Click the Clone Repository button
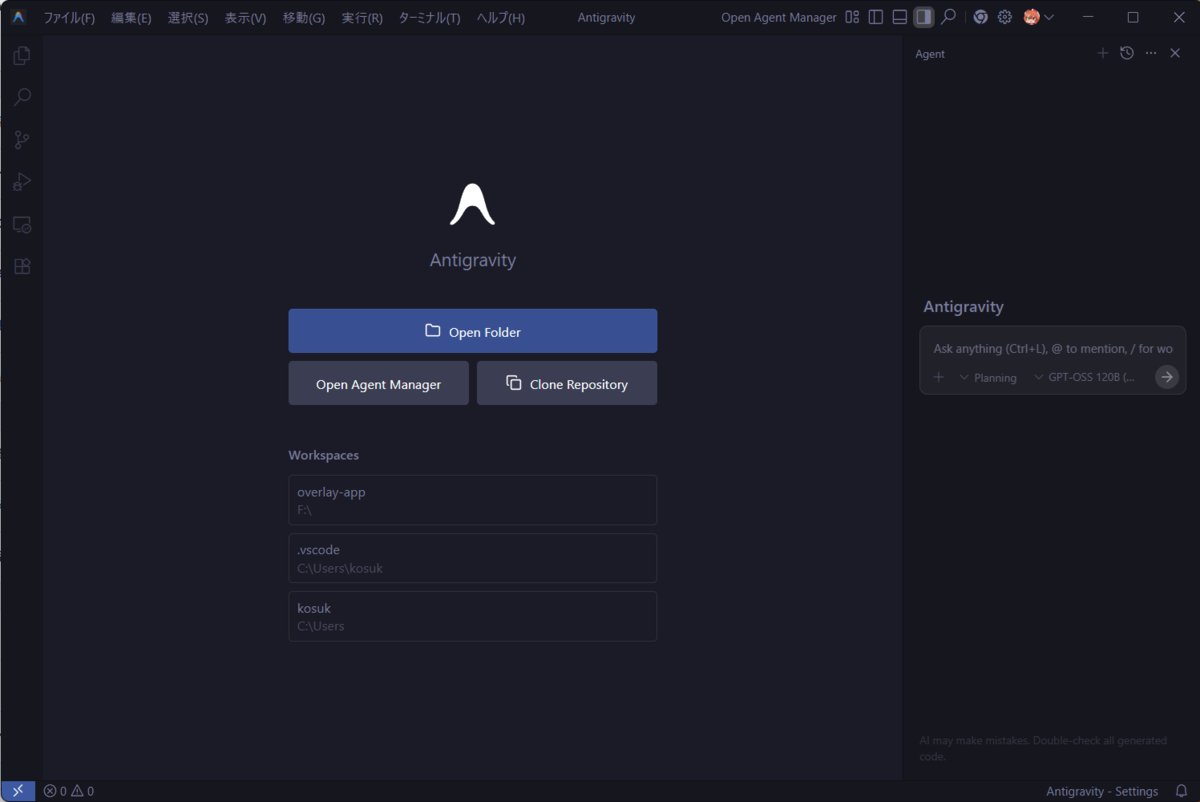The image size is (1200, 802). (x=567, y=383)
